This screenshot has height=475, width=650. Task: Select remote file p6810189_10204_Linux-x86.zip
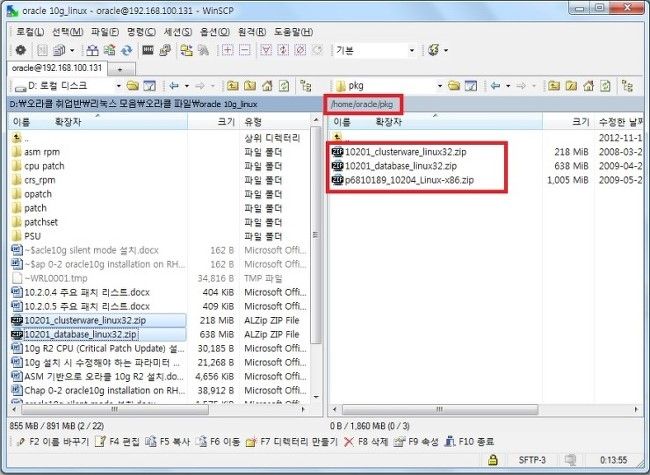pyautogui.click(x=409, y=180)
